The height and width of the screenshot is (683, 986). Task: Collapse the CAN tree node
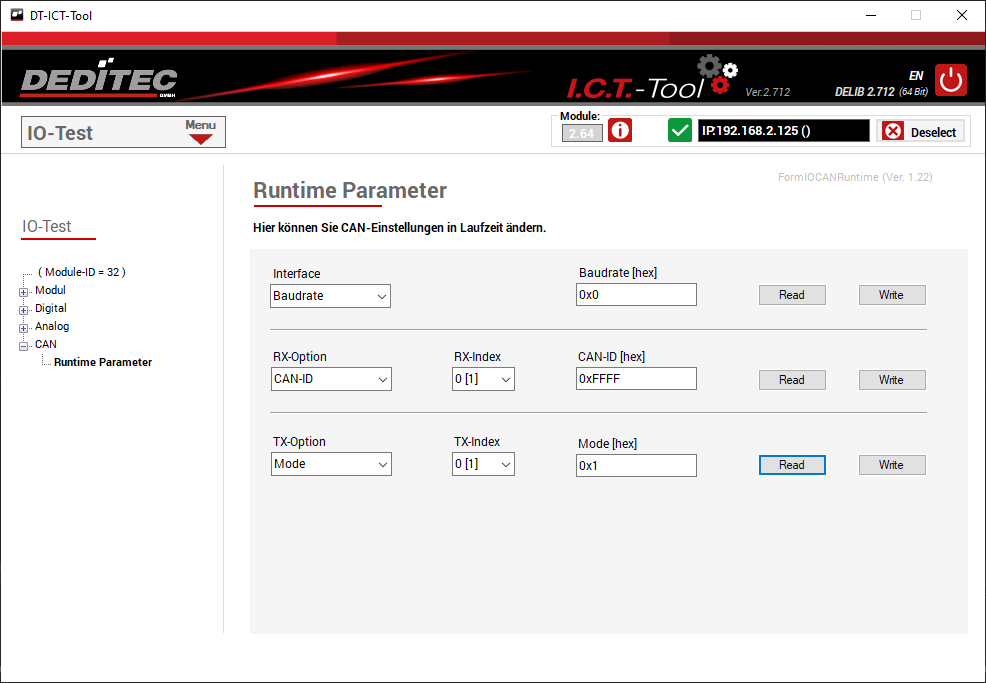tap(24, 345)
